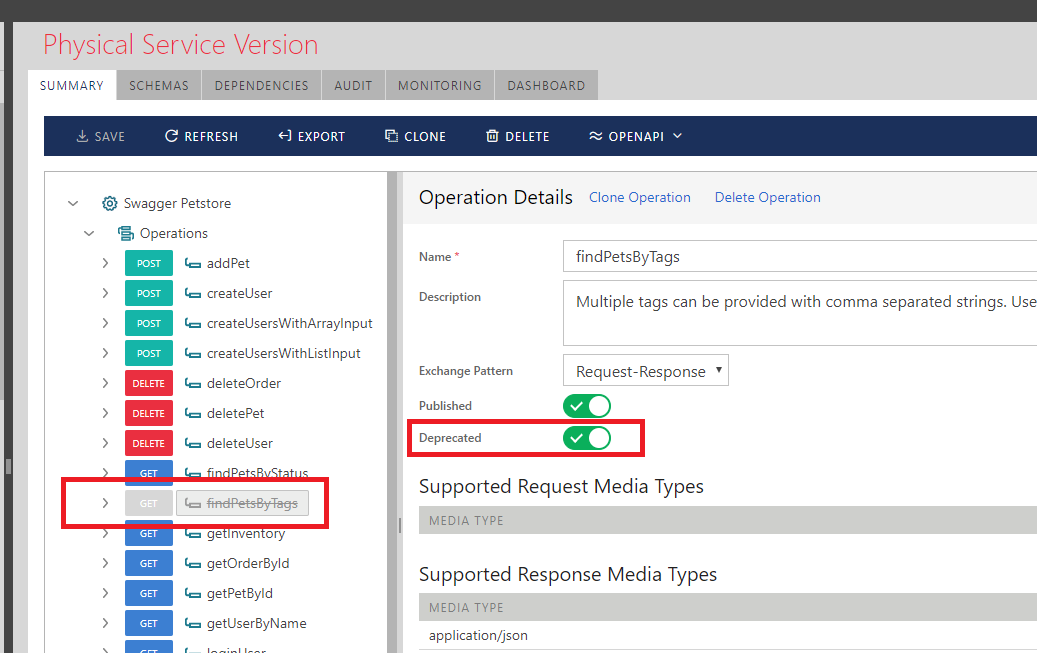
Task: Click the Delete Operation link
Action: click(x=767, y=197)
